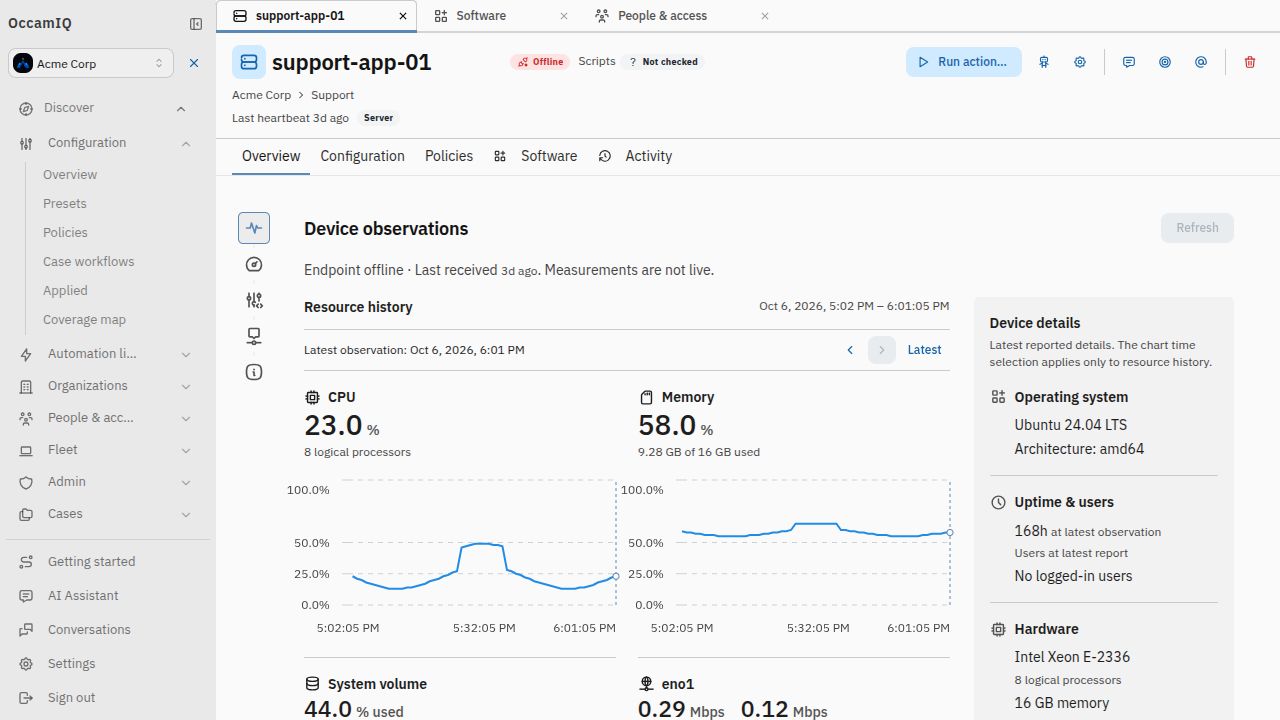The width and height of the screenshot is (1280, 720).
Task: Delete device with red trash icon
Action: [1250, 62]
